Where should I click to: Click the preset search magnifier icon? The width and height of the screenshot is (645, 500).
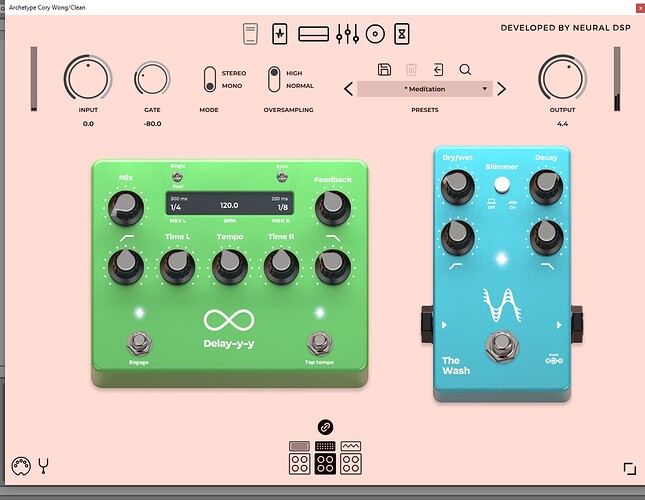coord(465,69)
